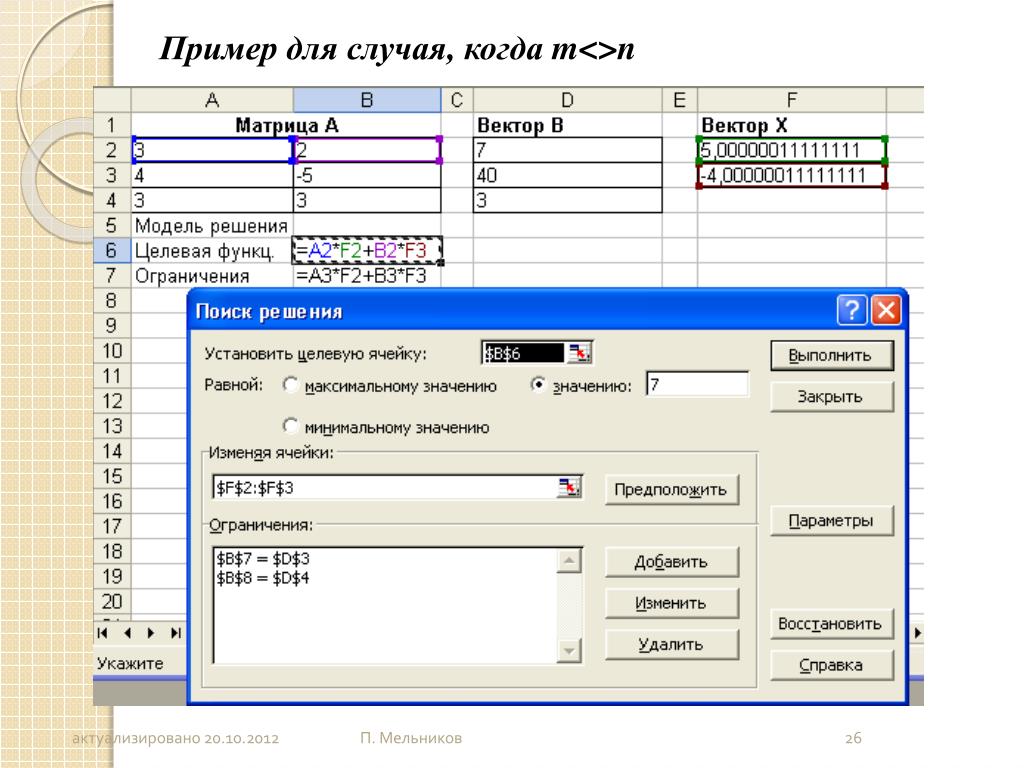Click previous sheet navigation arrow
This screenshot has width=1024, height=768.
(x=127, y=632)
